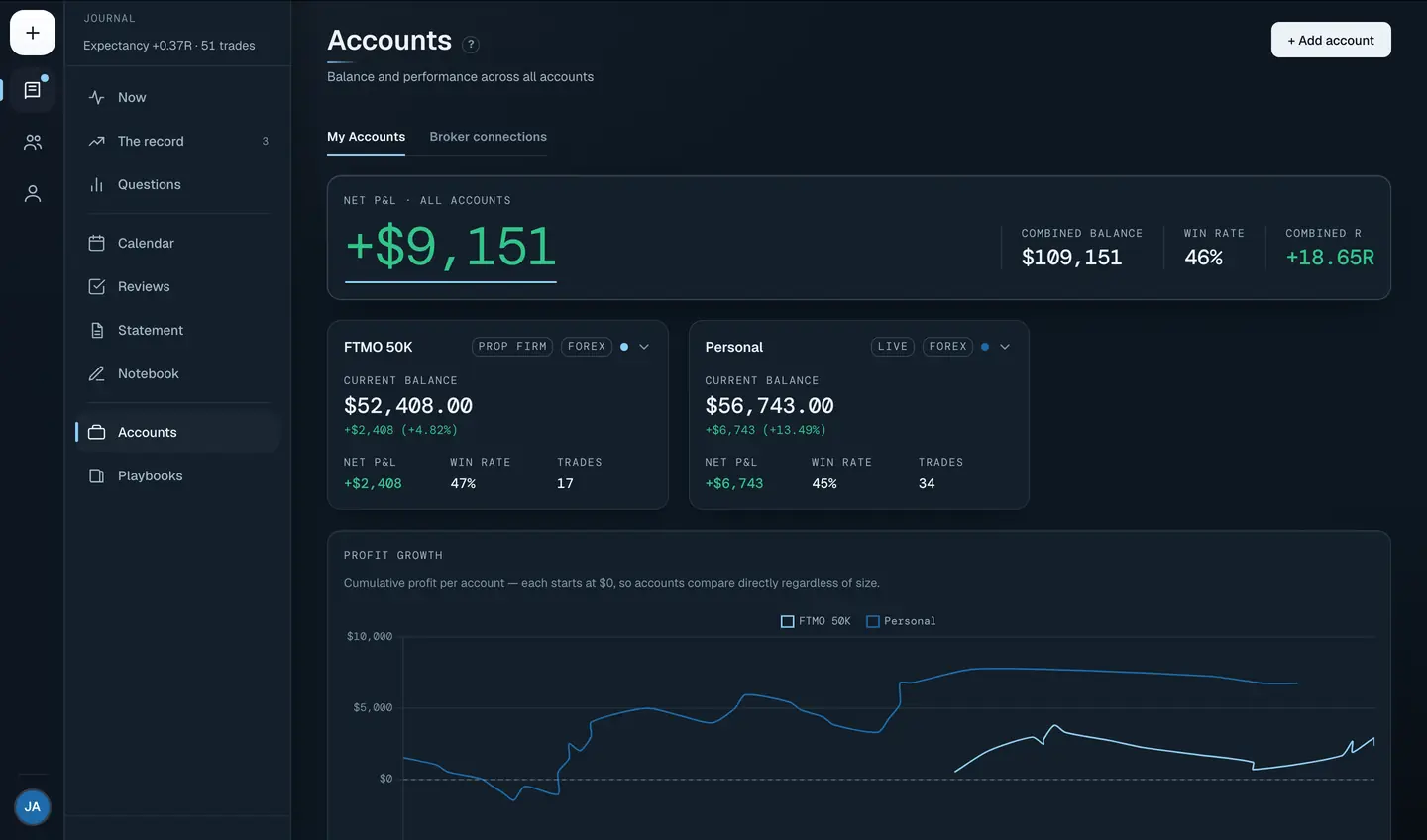Click the blue dot on Personal card

[x=985, y=347]
